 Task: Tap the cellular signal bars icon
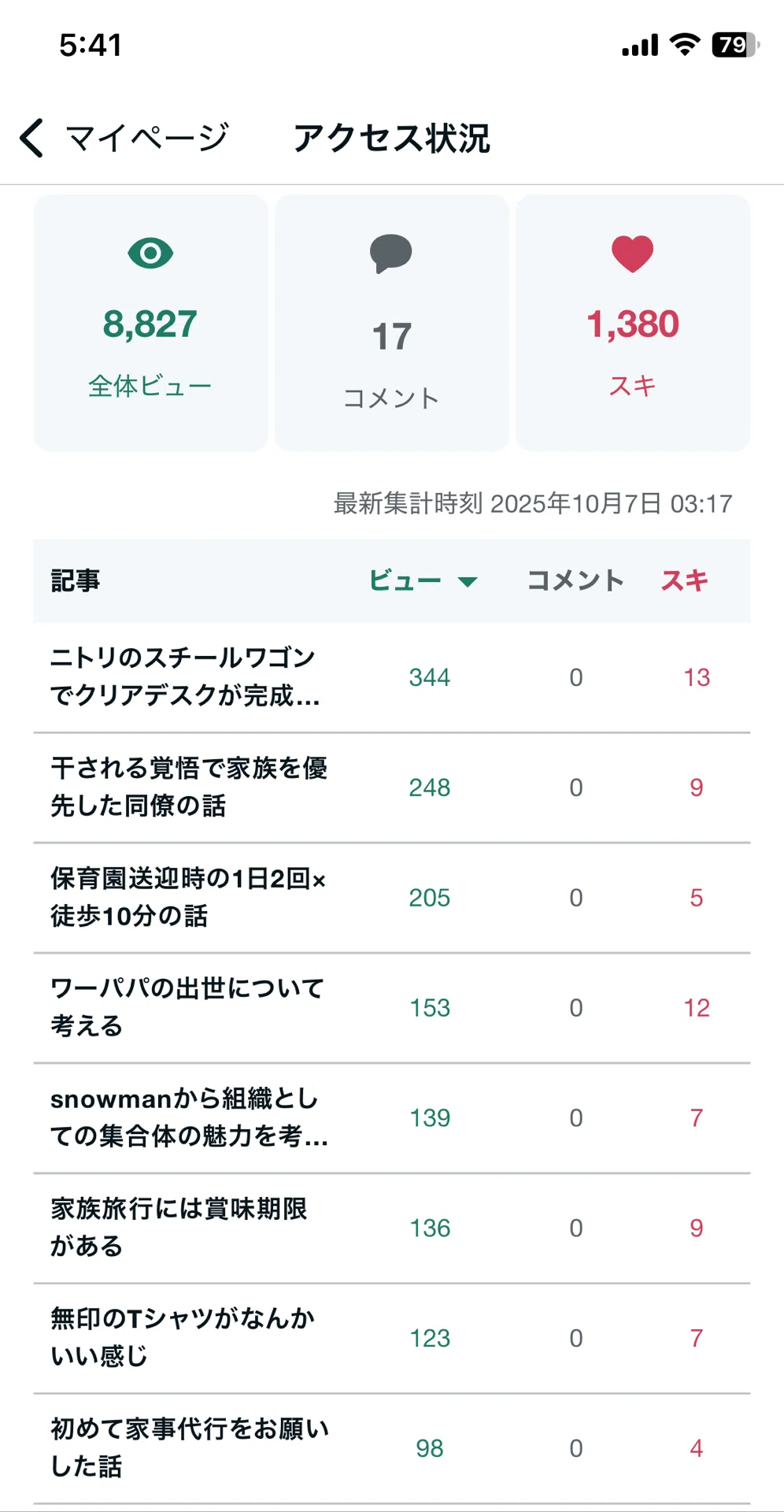point(640,46)
